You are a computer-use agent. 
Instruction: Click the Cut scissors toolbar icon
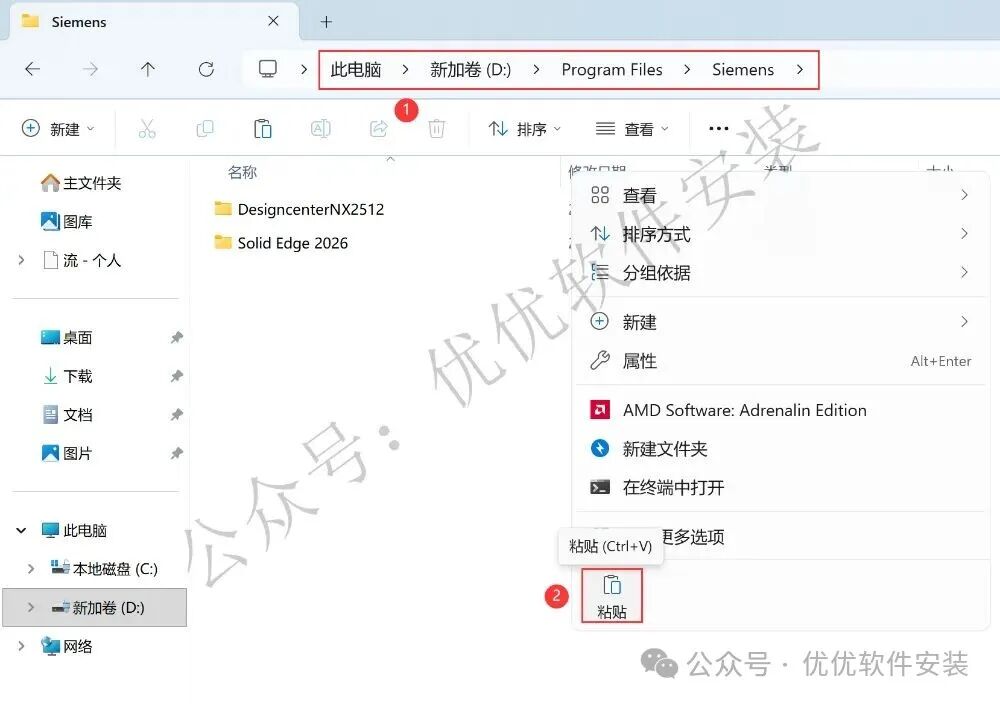(147, 129)
